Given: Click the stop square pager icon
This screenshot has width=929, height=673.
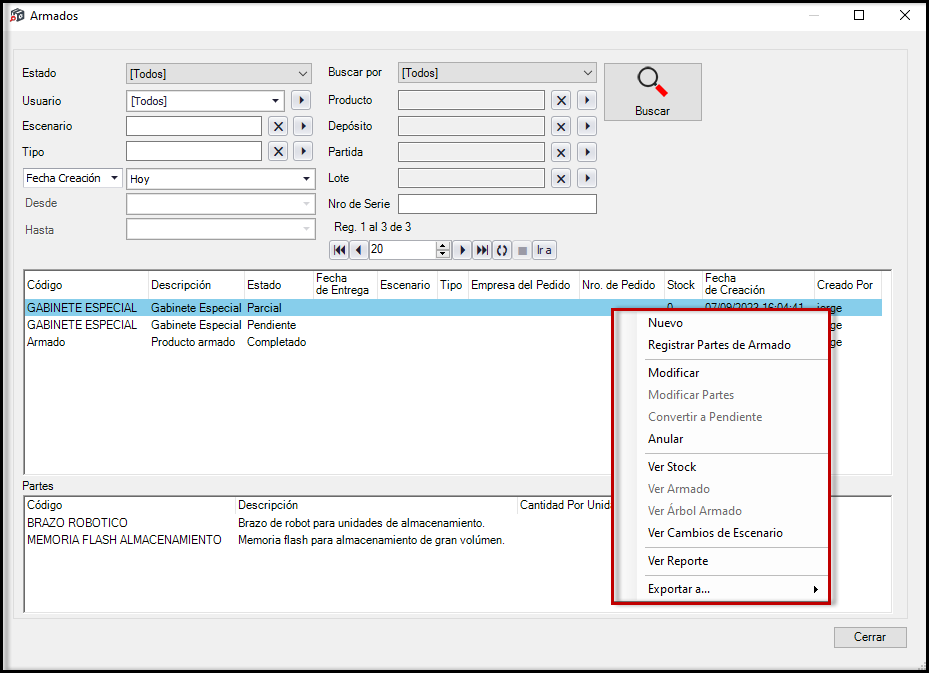Looking at the screenshot, I should (522, 250).
